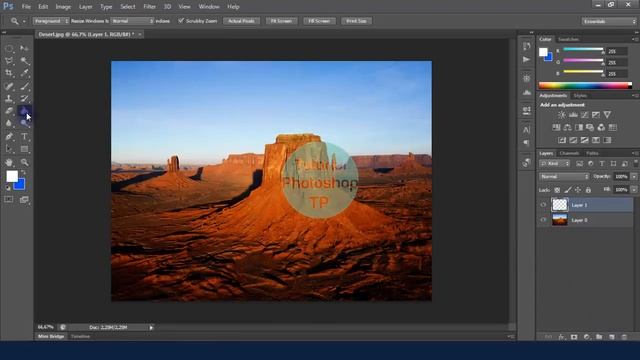Toggle layer filtering switch on or off
This screenshot has width=640, height=360.
click(x=636, y=163)
